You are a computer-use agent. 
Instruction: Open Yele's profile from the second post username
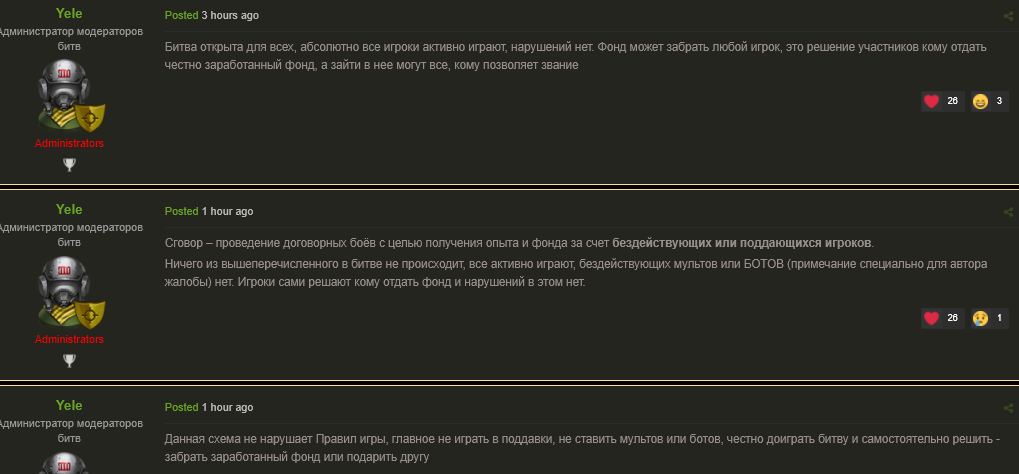pos(69,210)
